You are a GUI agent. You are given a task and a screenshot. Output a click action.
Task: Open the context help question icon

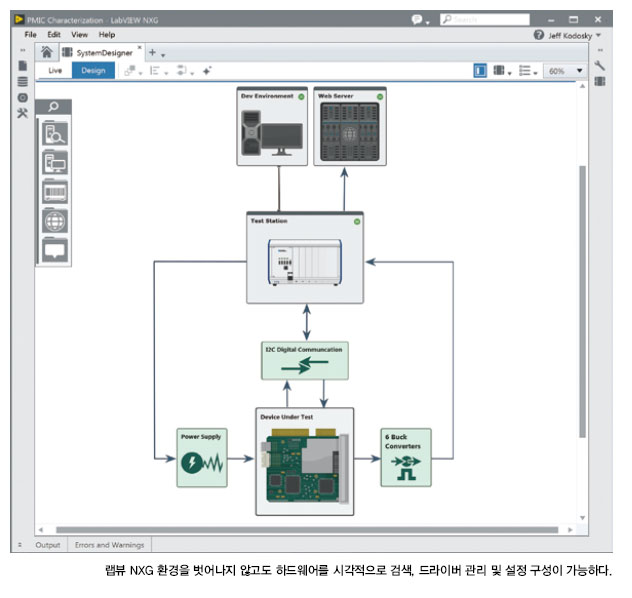(x=538, y=35)
